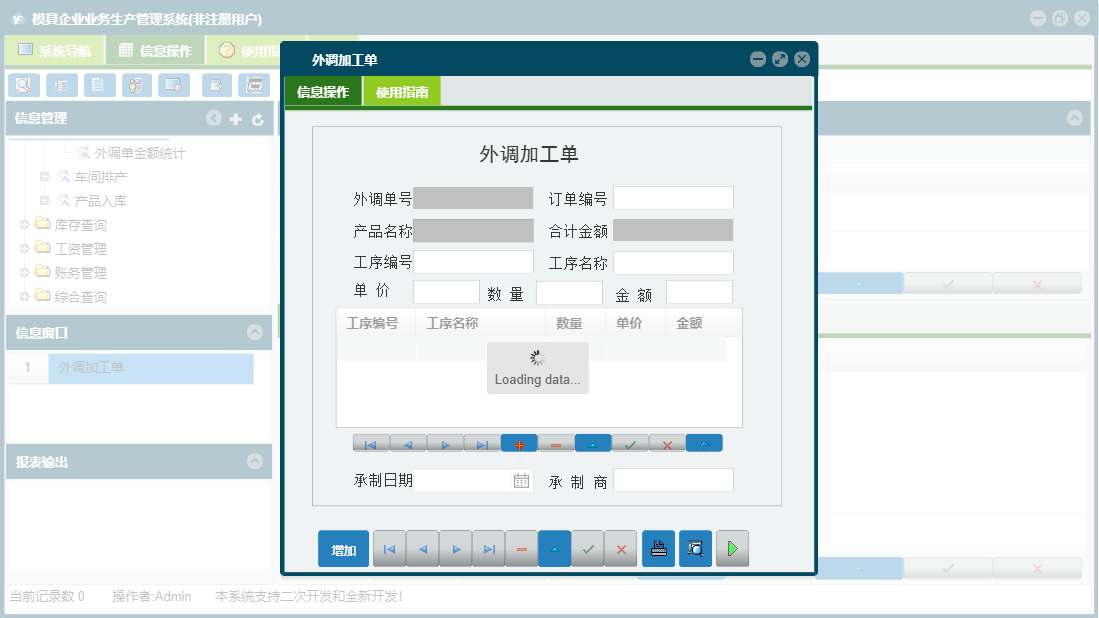The image size is (1099, 618).
Task: Click edit triangle in grid navigator
Action: [x=593, y=444]
